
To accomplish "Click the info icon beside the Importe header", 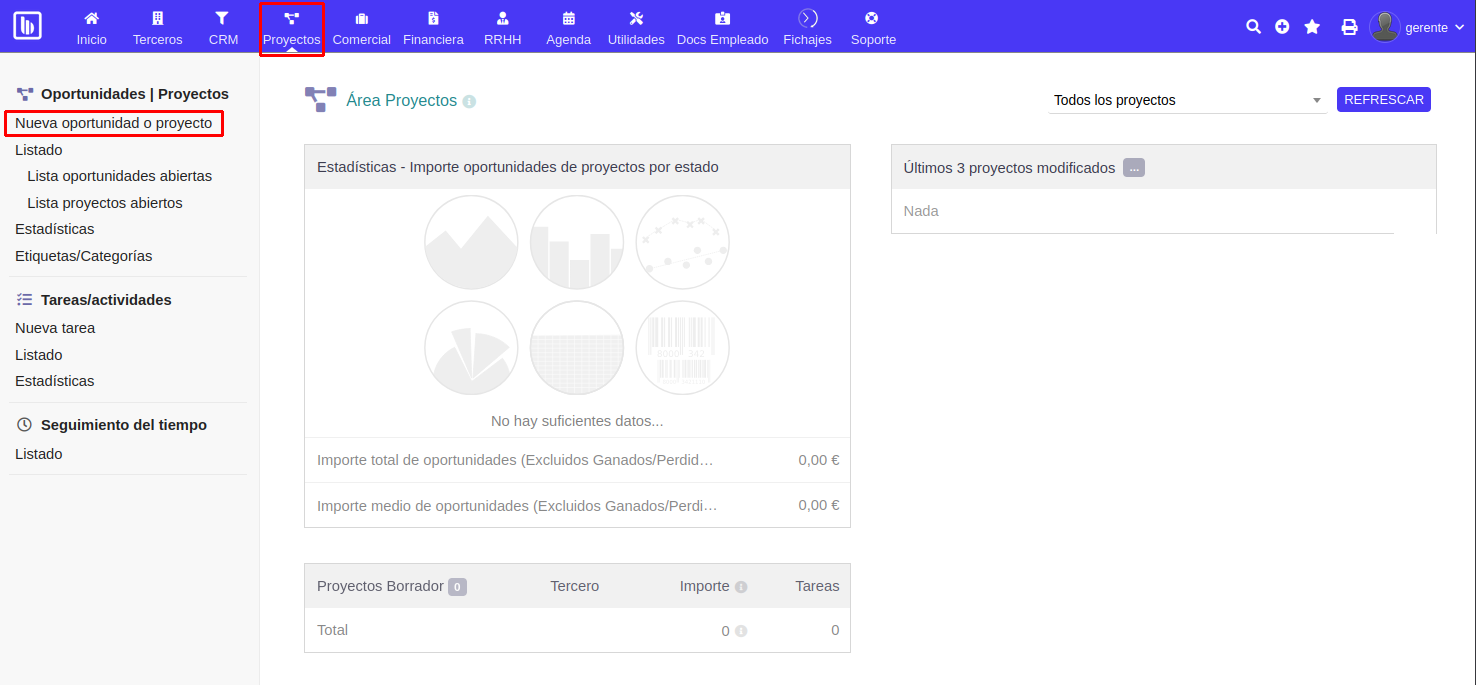I will click(x=742, y=586).
